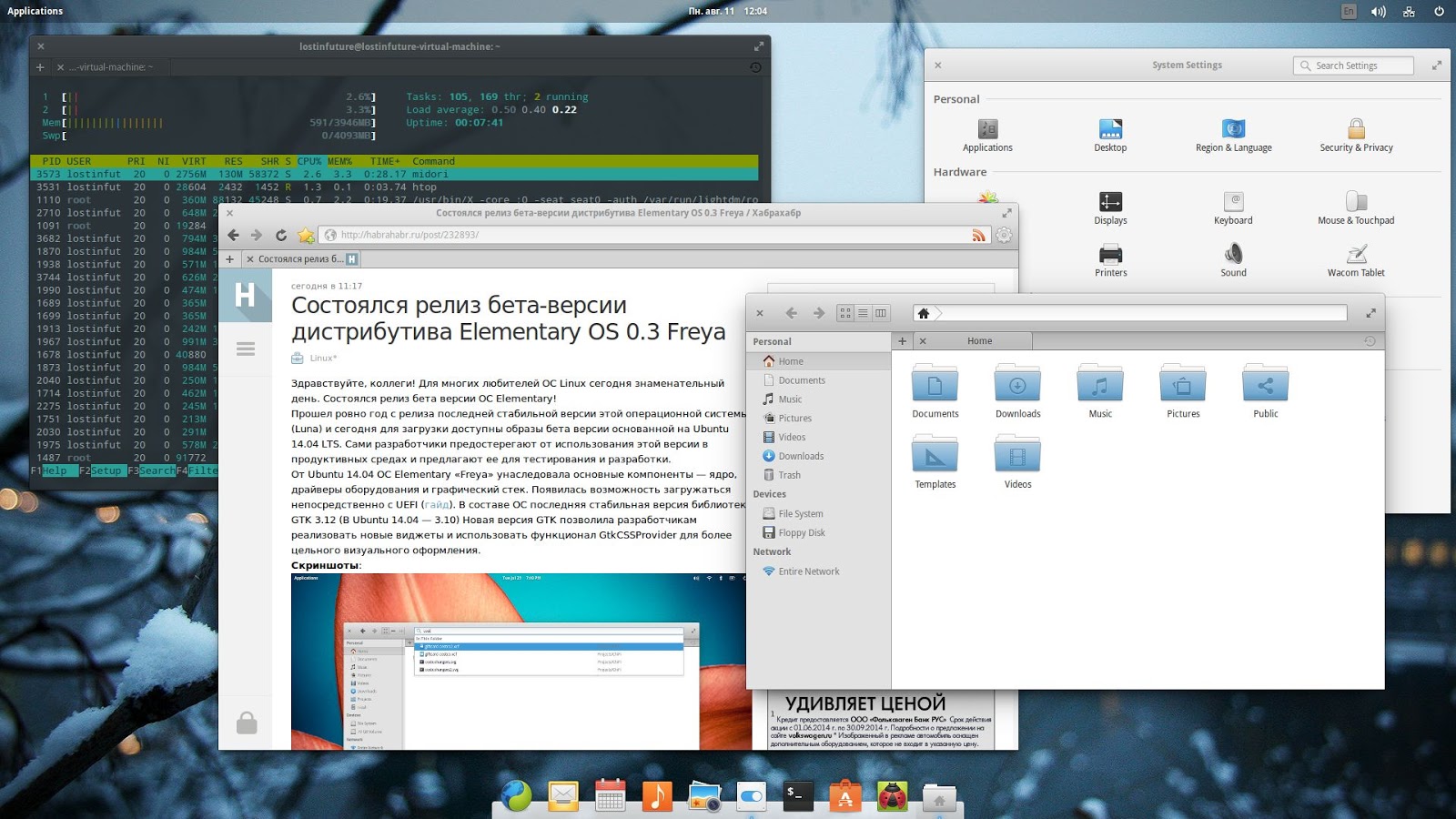Viewport: 1456px width, 819px height.
Task: Open new tab in Midori
Action: coord(229,259)
